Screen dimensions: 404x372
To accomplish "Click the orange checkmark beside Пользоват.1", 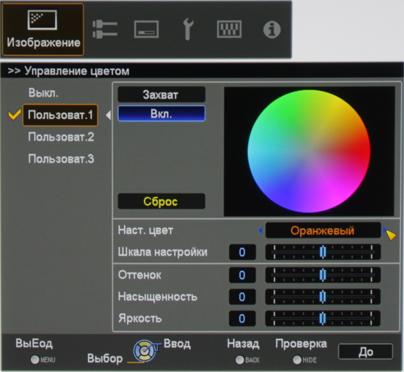I will [14, 115].
